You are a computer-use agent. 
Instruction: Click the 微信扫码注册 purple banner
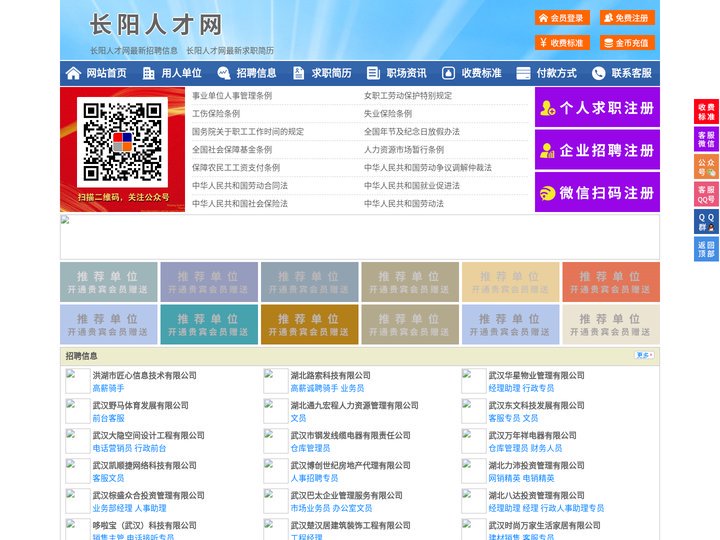[597, 192]
